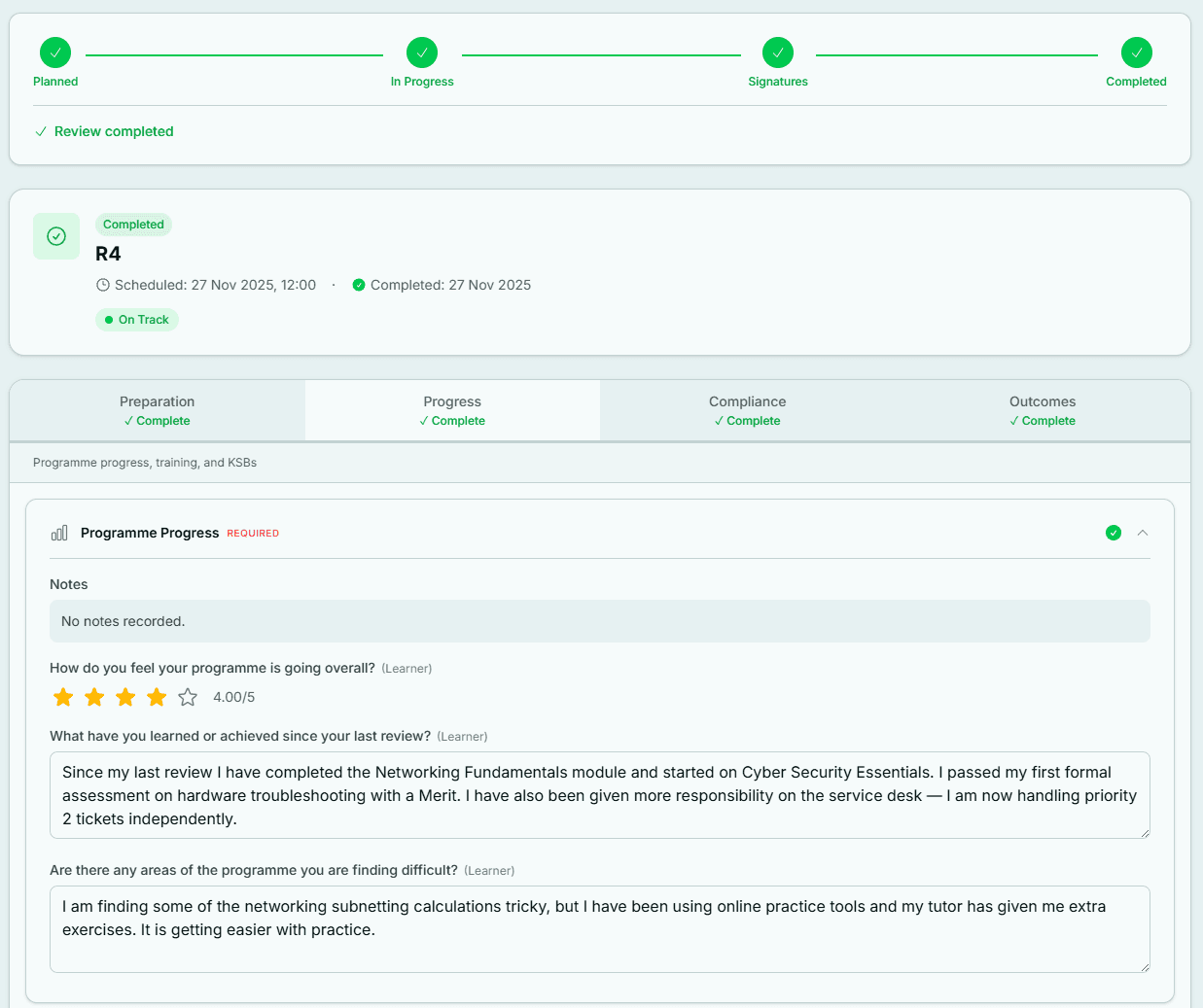Toggle the On Track status pill

coord(137,319)
